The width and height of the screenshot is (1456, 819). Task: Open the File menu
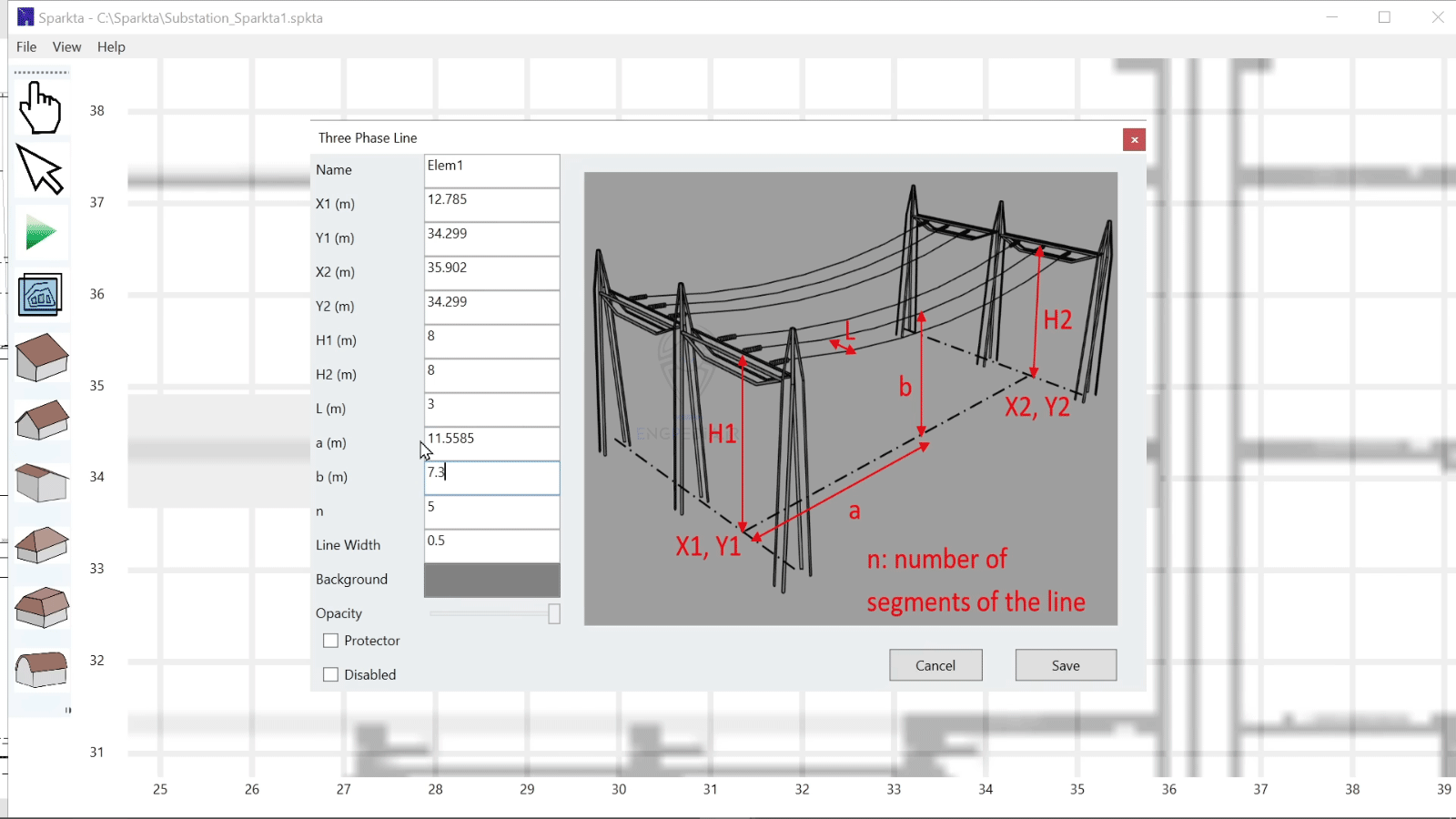coord(26,46)
